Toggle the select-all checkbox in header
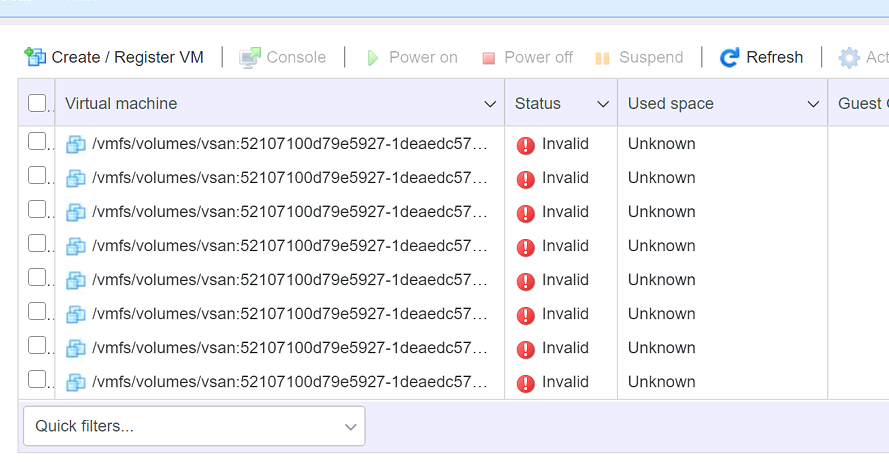Image resolution: width=889 pixels, height=469 pixels. point(37,103)
